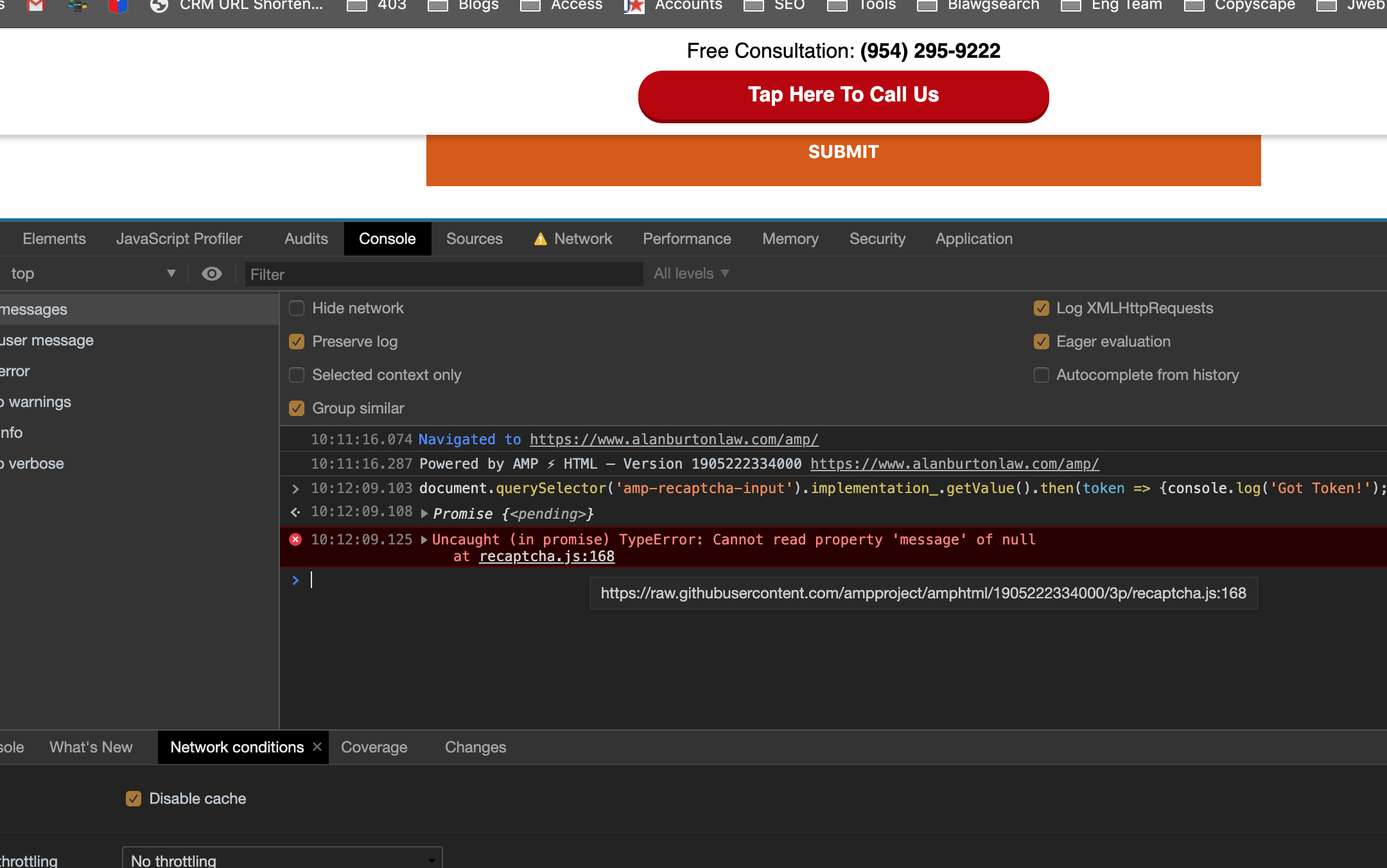The width and height of the screenshot is (1387, 868).
Task: Open the recaptcha.js:168 source link
Action: pos(546,557)
